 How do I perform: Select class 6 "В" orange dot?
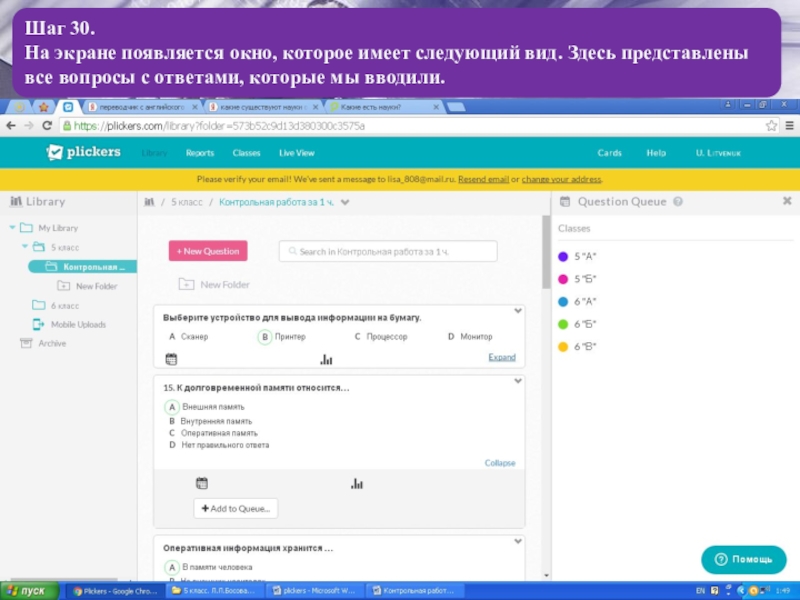tap(563, 346)
